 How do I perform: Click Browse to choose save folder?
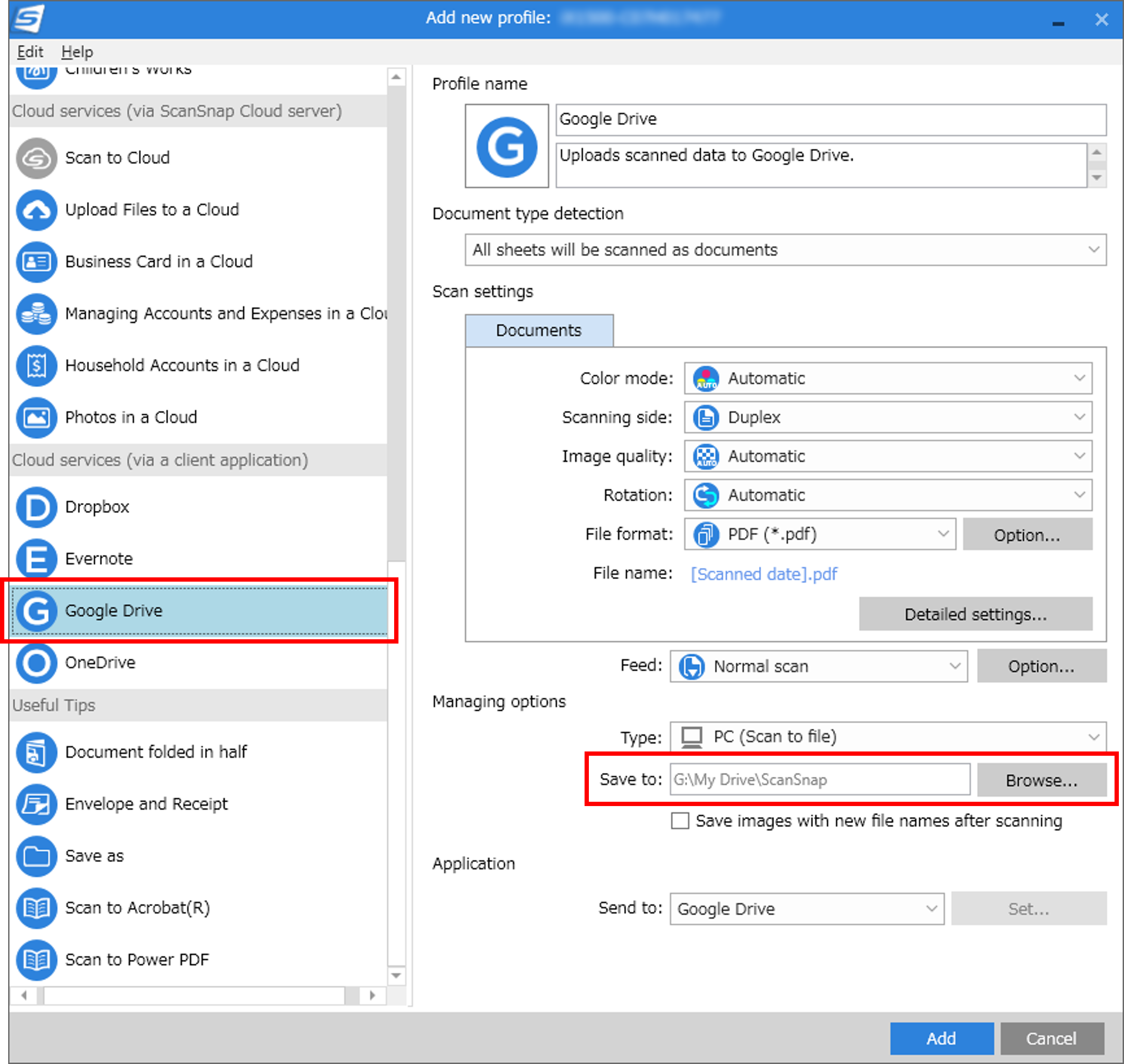(x=1041, y=780)
